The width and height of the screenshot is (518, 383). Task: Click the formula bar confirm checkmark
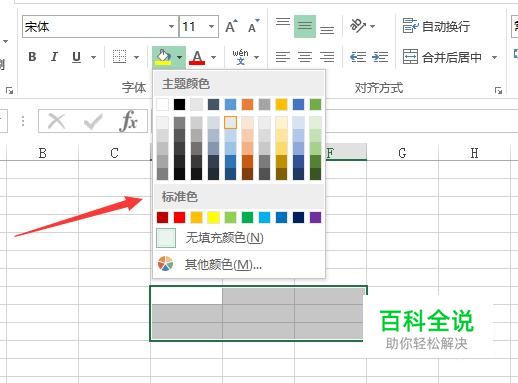click(x=93, y=121)
